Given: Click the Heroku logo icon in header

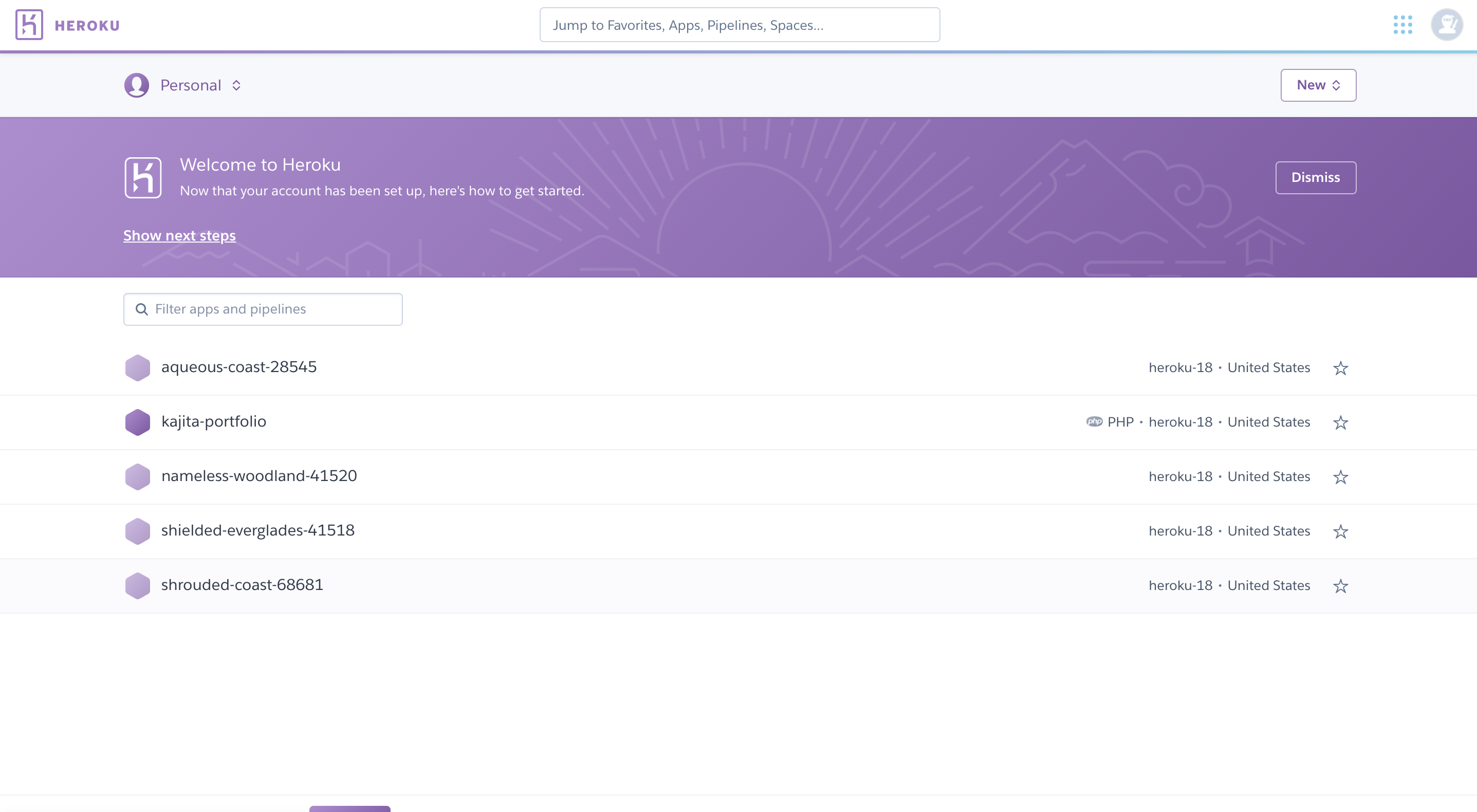Looking at the screenshot, I should pos(29,25).
